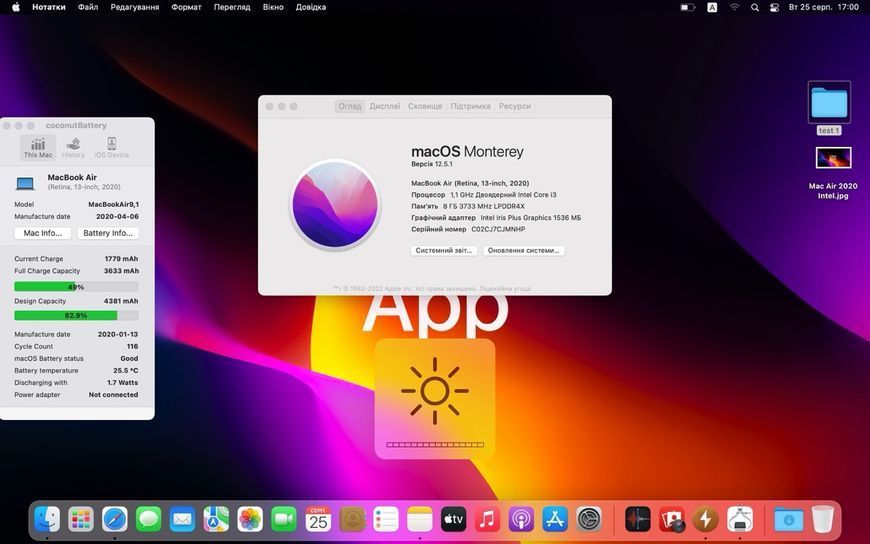Switch to the iOS Device view
The width and height of the screenshot is (870, 544).
[x=112, y=148]
